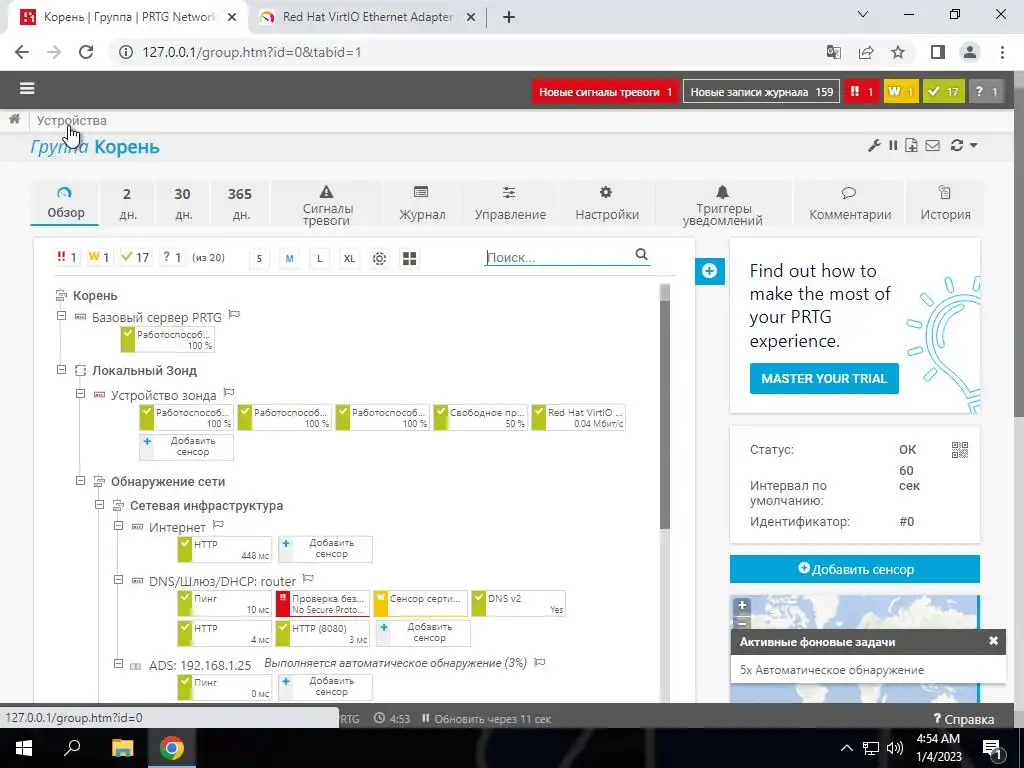Click MASTER YOUR TRIAL button

click(824, 379)
